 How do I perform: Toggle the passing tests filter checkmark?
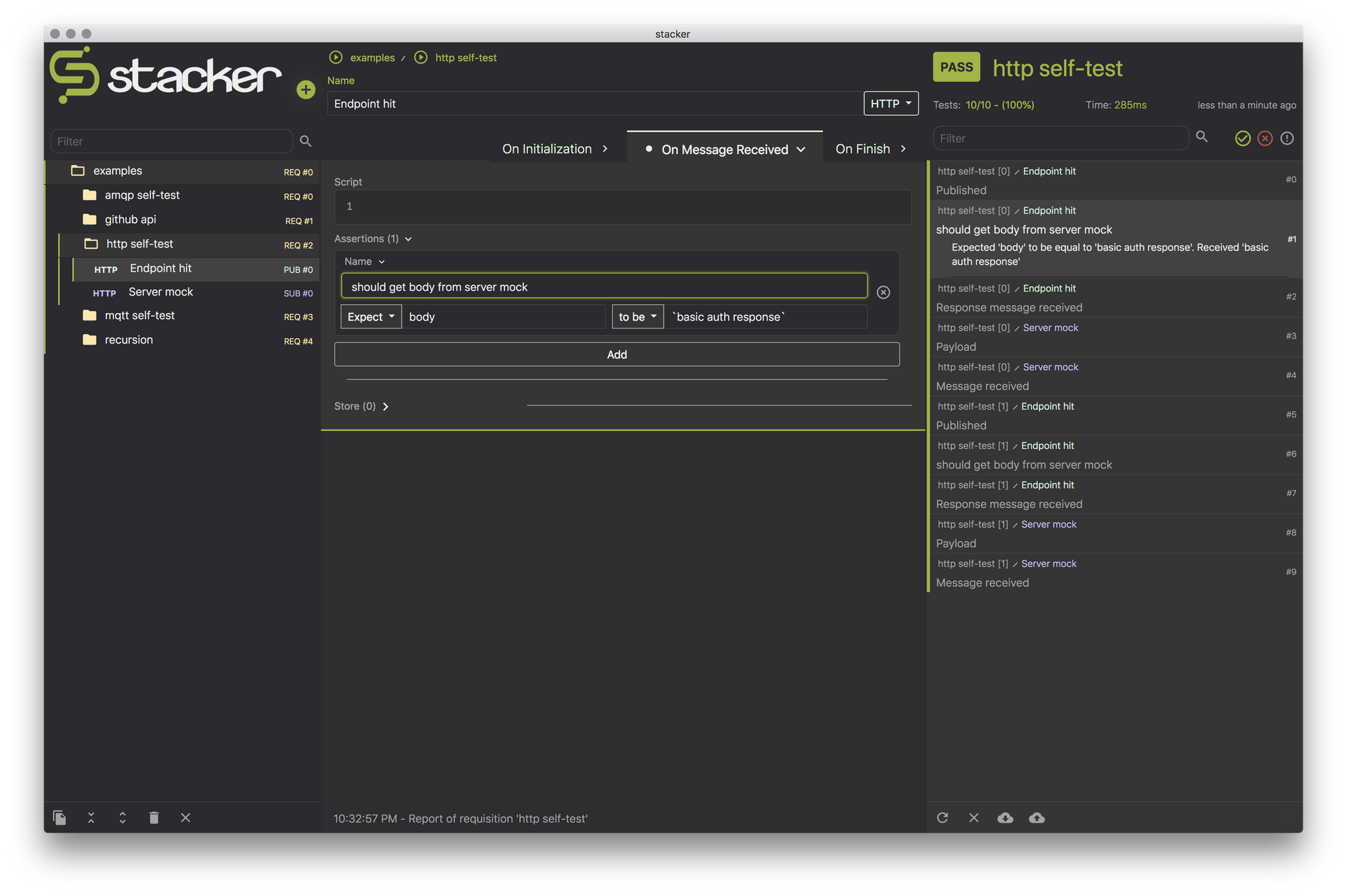click(1243, 138)
